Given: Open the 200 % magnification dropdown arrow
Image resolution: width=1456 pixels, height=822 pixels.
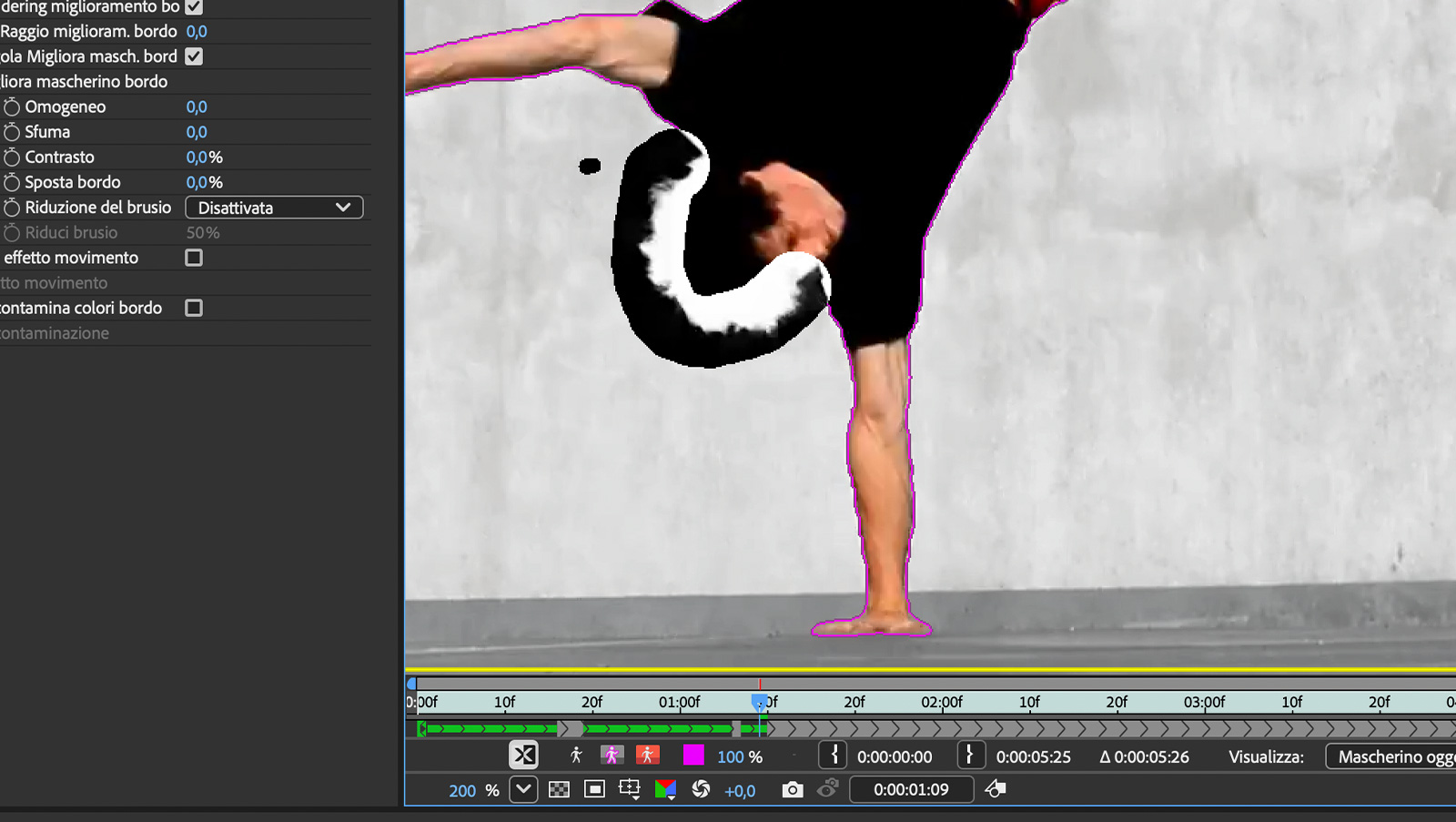Looking at the screenshot, I should coord(523,789).
